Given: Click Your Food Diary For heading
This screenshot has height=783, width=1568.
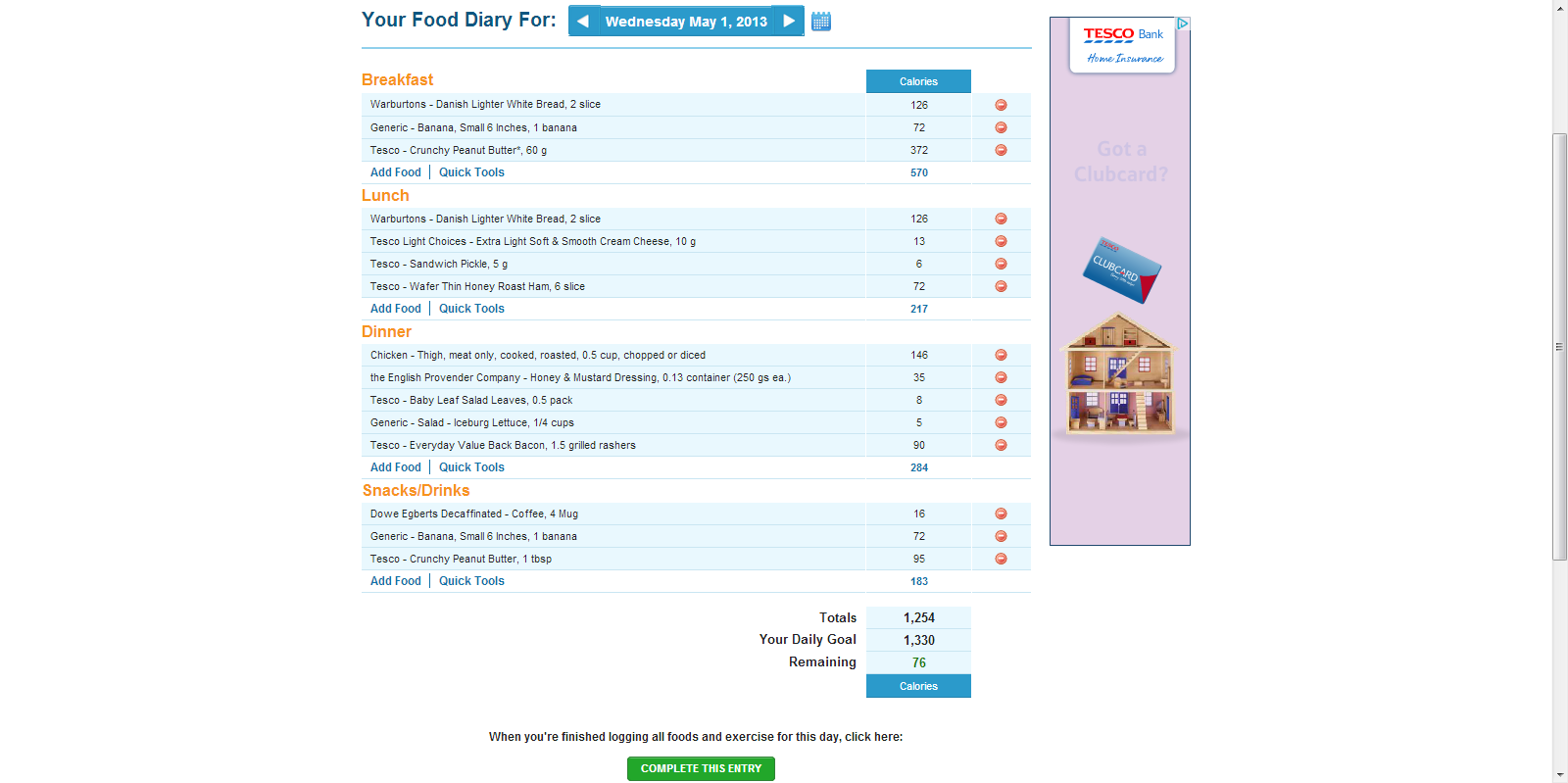Looking at the screenshot, I should click(x=459, y=20).
